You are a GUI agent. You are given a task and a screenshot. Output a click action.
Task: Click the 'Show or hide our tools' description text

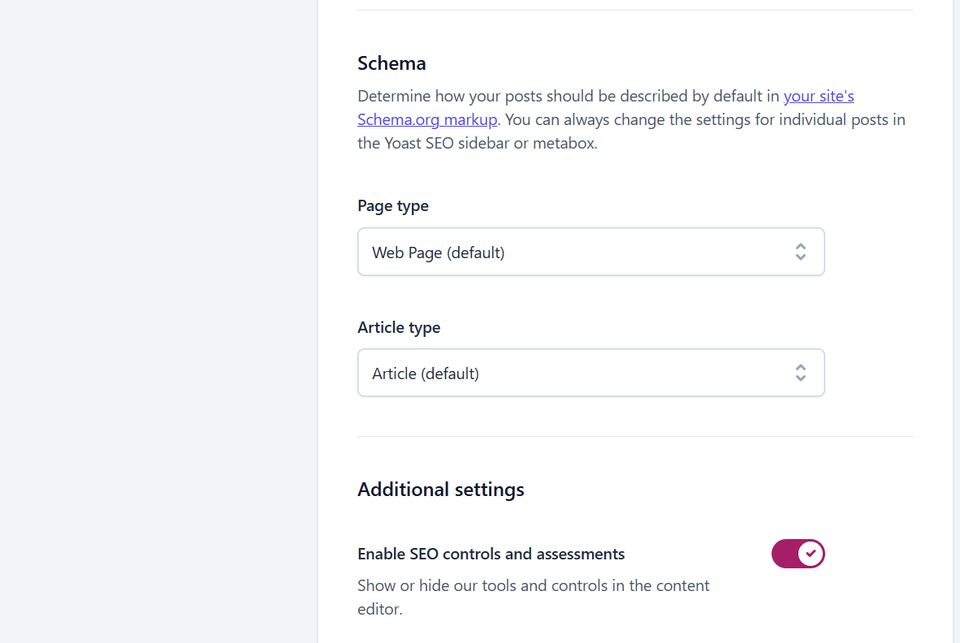pyautogui.click(x=533, y=597)
